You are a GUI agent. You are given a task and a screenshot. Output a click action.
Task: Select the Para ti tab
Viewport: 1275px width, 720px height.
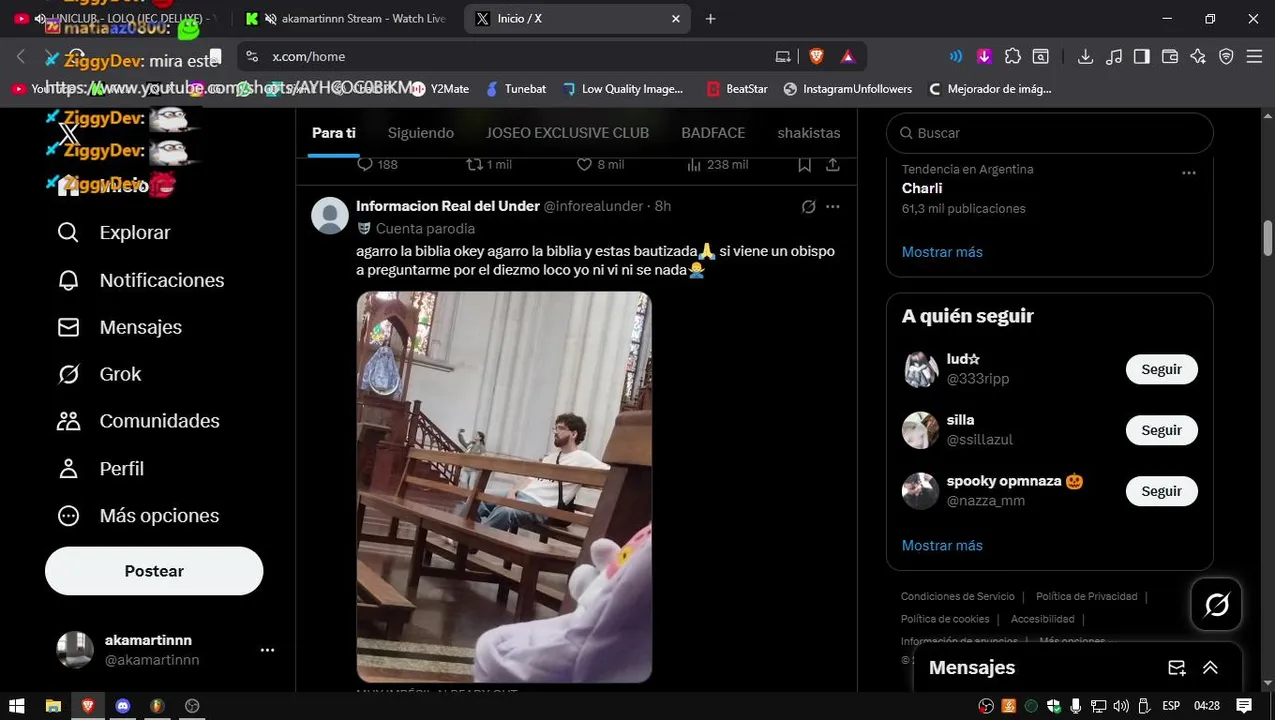tap(334, 133)
